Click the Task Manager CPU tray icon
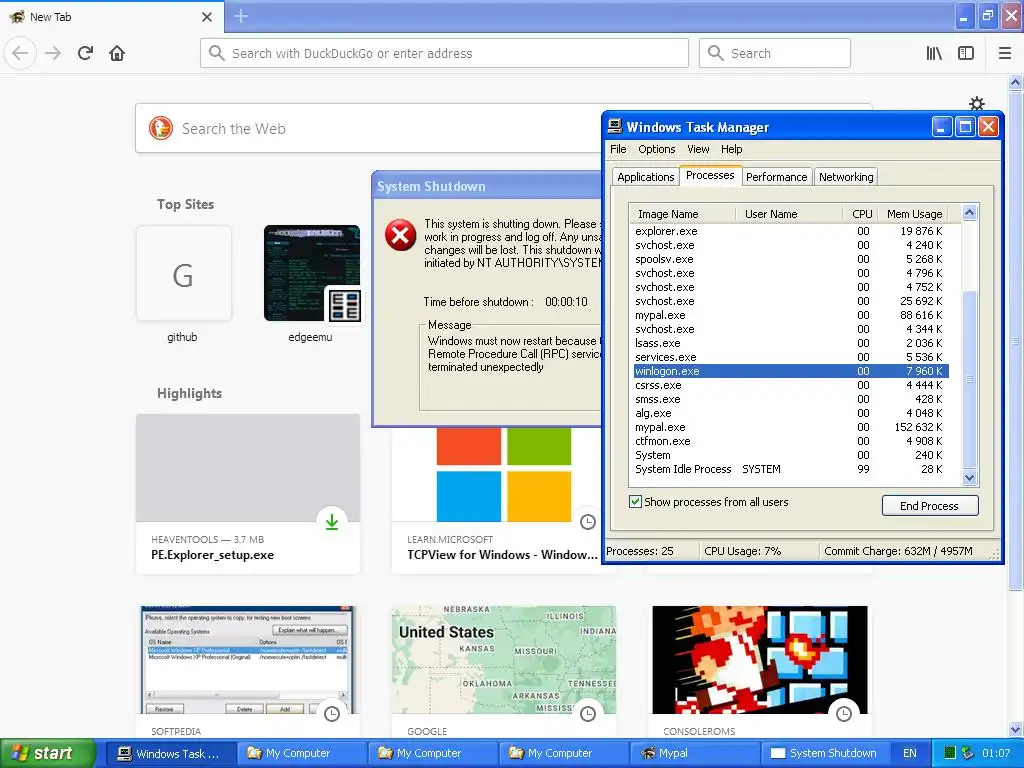The width and height of the screenshot is (1024, 768). tap(950, 753)
